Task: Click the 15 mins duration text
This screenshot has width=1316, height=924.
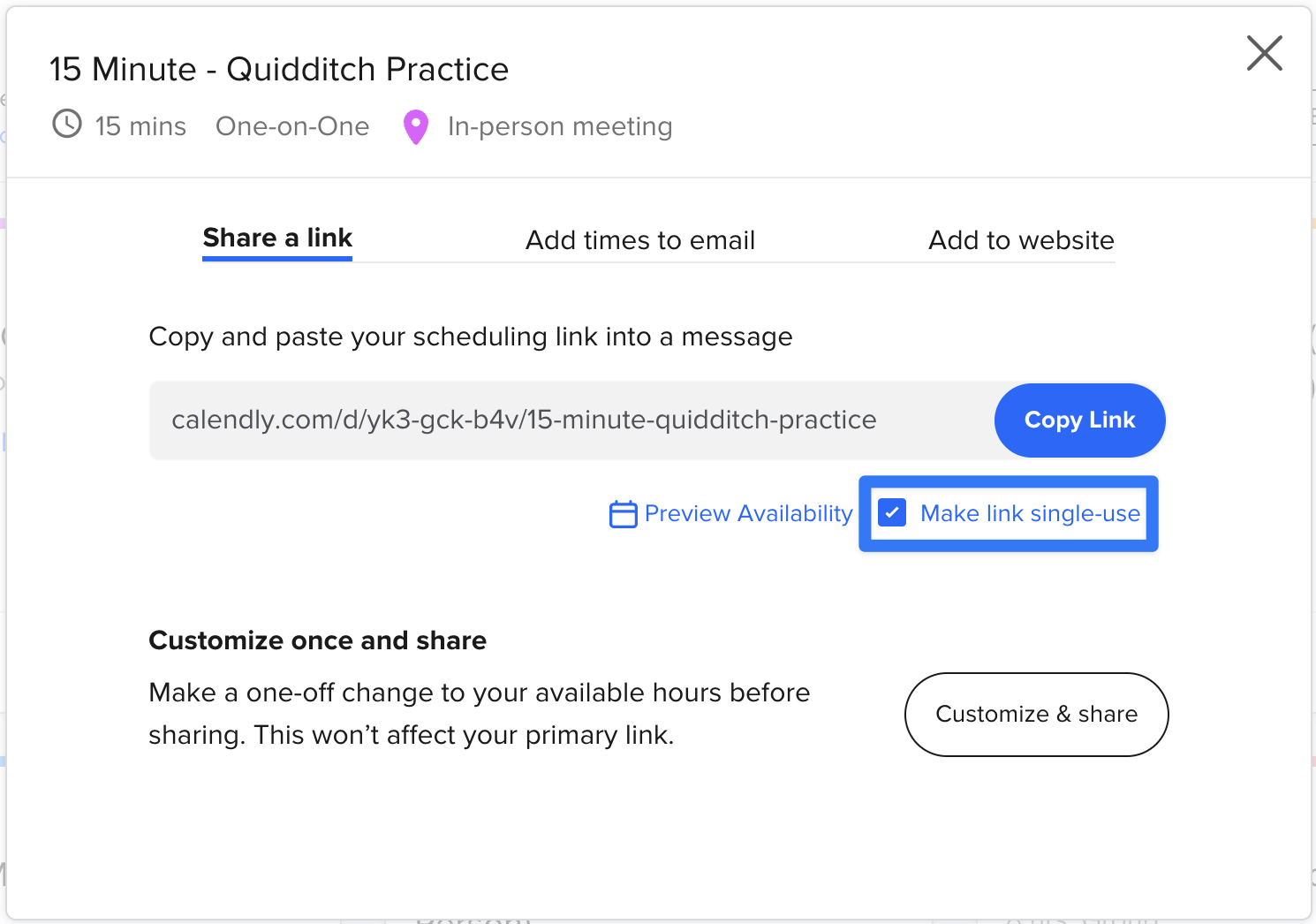Action: coord(140,126)
